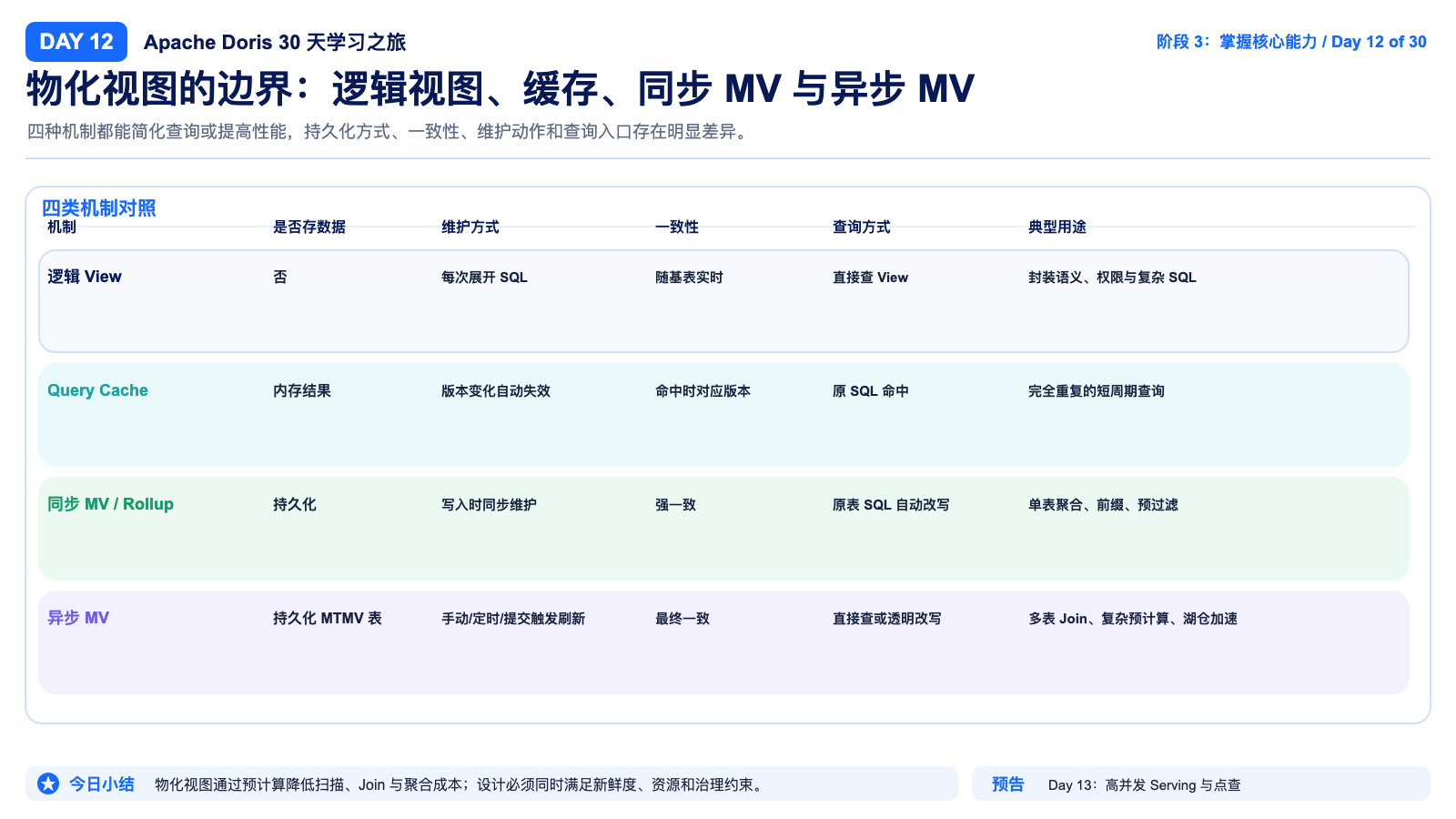Click '单表聚合、前缀、预过滤' cell
This screenshot has height=819, width=1456.
[x=1103, y=504]
